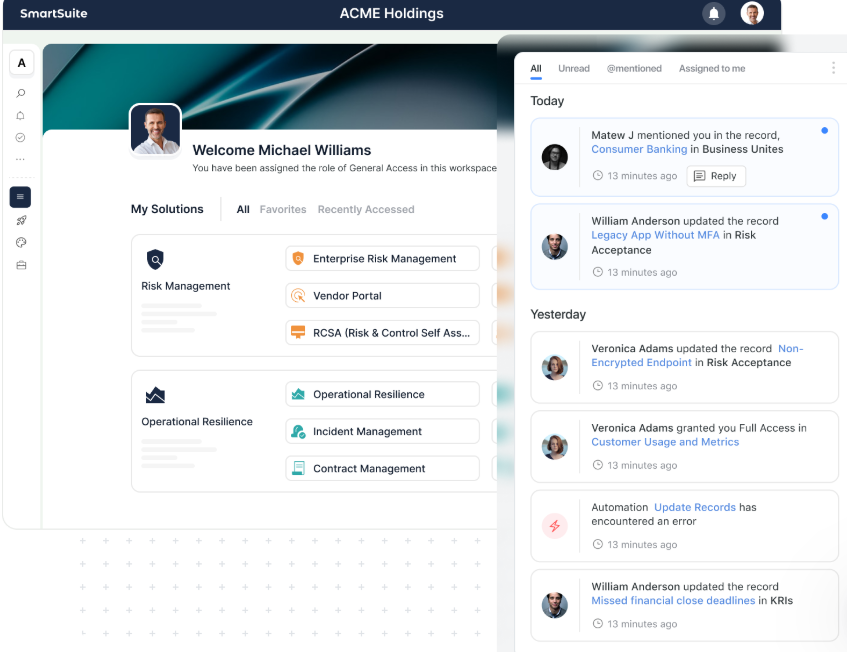The image size is (847, 652).
Task: Open the Legacy App Without MFA link
Action: [655, 235]
